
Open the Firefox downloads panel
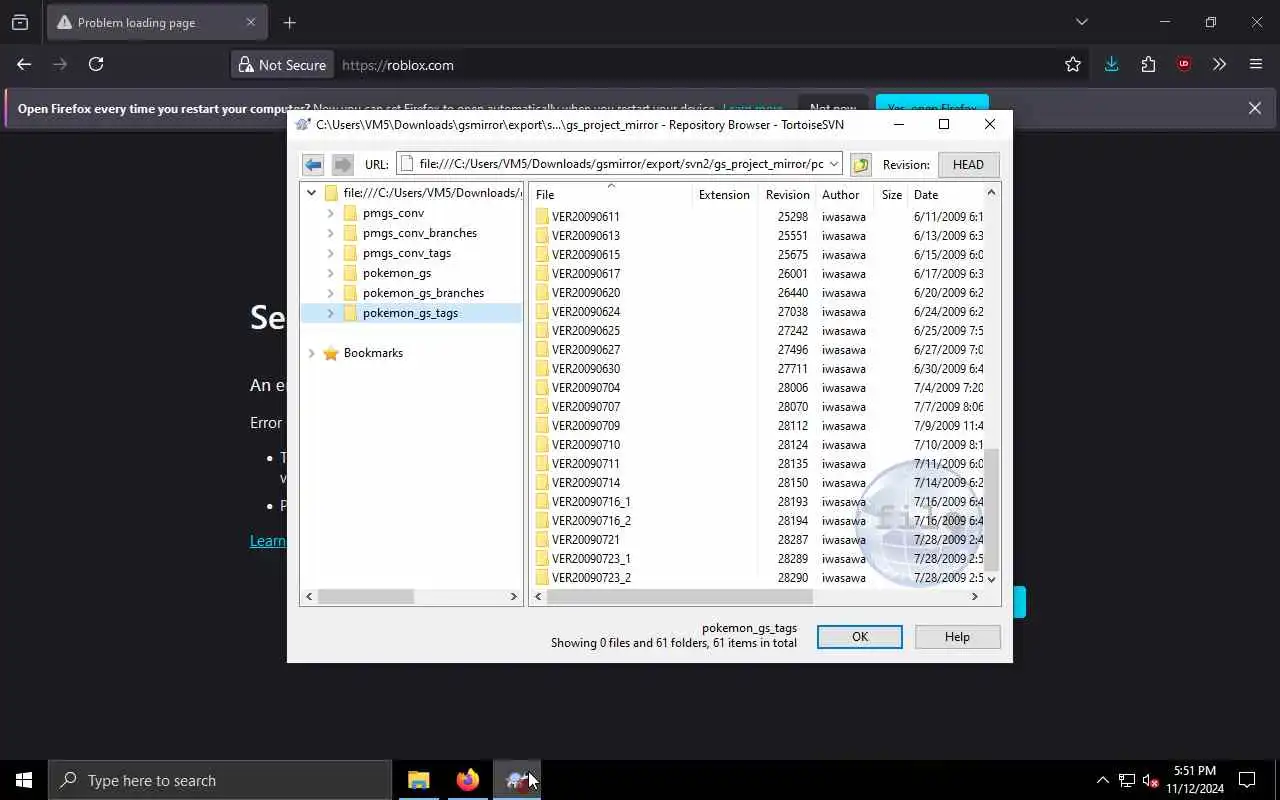1111,64
